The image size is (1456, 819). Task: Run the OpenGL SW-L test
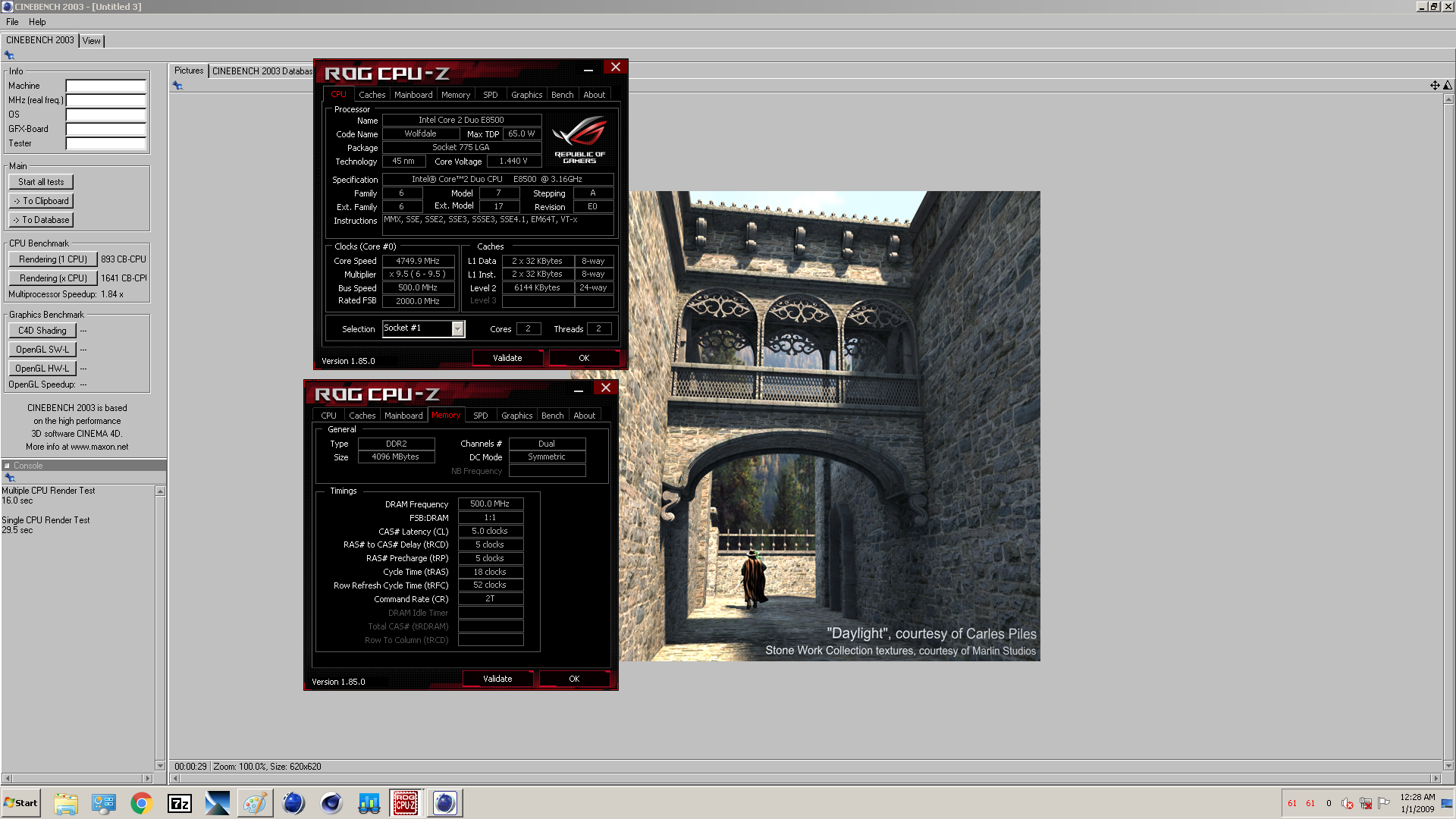tap(42, 350)
